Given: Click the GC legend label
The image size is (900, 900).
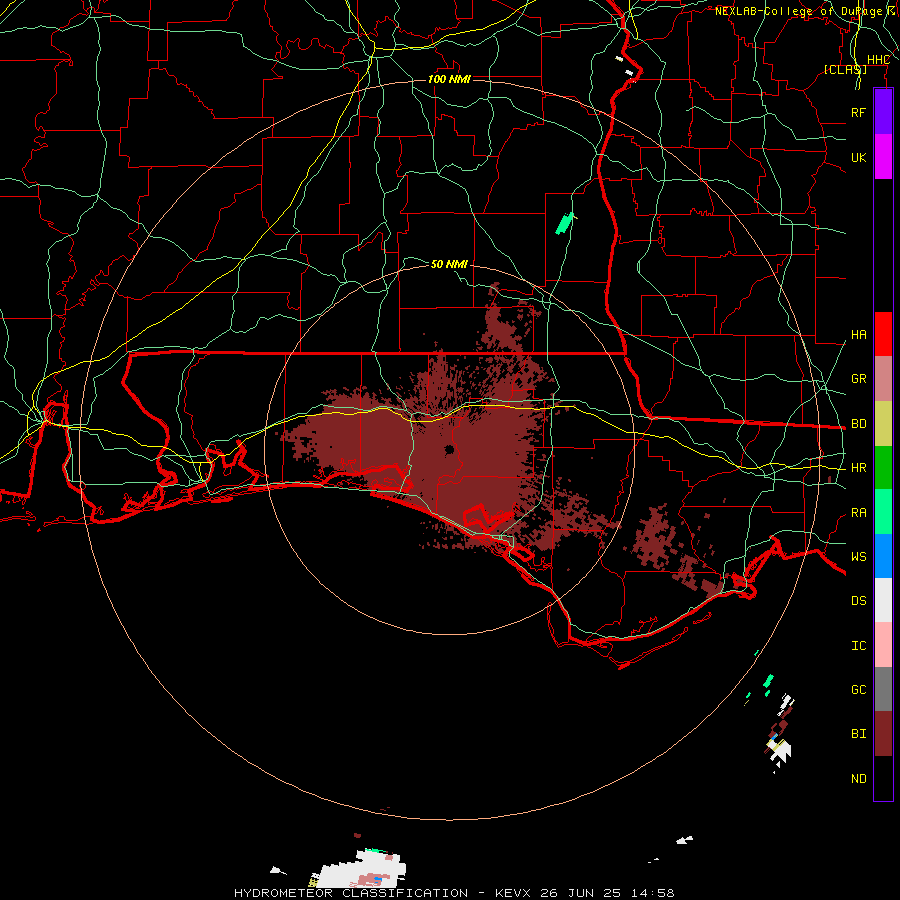Looking at the screenshot, I should [x=859, y=690].
